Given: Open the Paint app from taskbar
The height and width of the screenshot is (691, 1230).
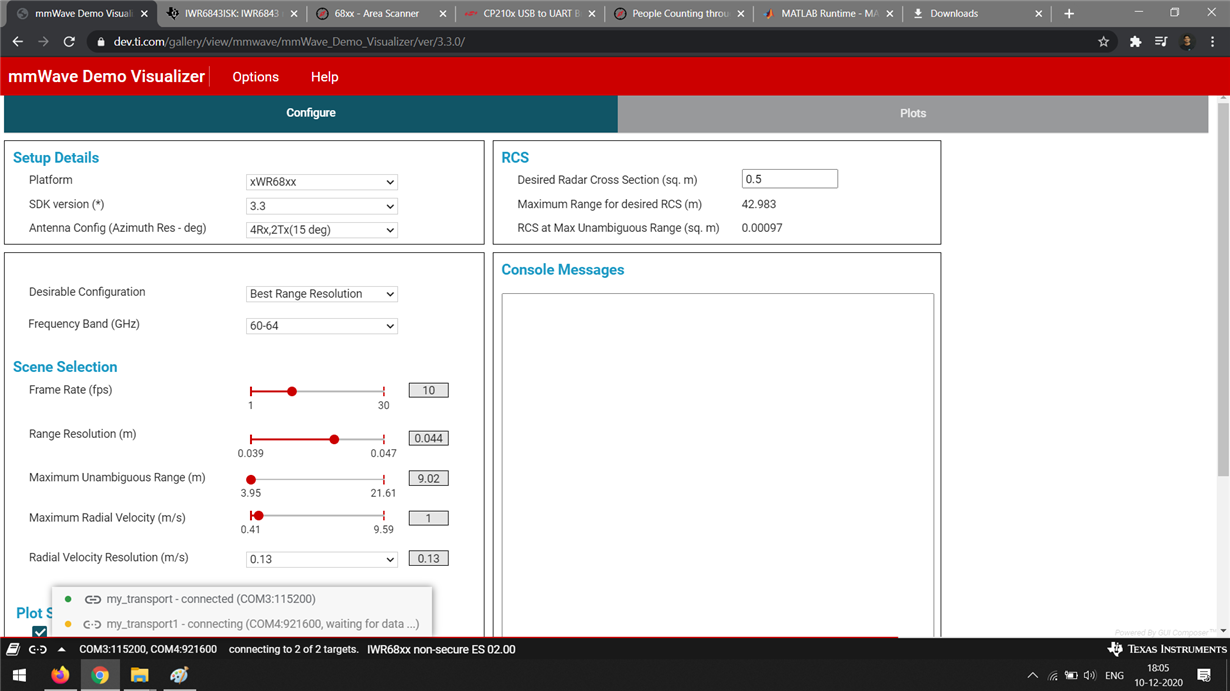Looking at the screenshot, I should pyautogui.click(x=180, y=676).
